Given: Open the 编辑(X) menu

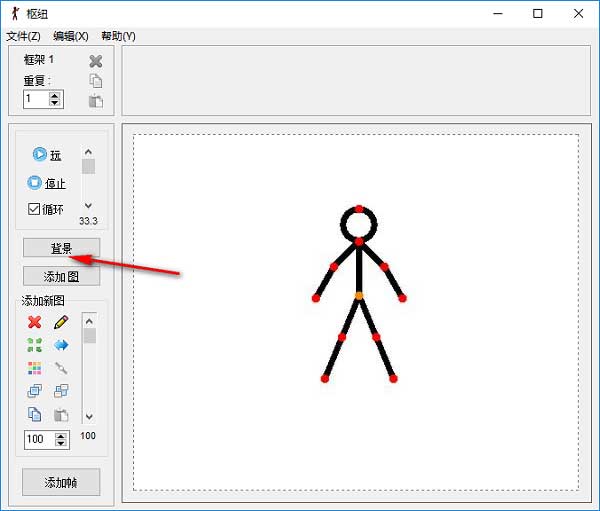Looking at the screenshot, I should coord(71,36).
